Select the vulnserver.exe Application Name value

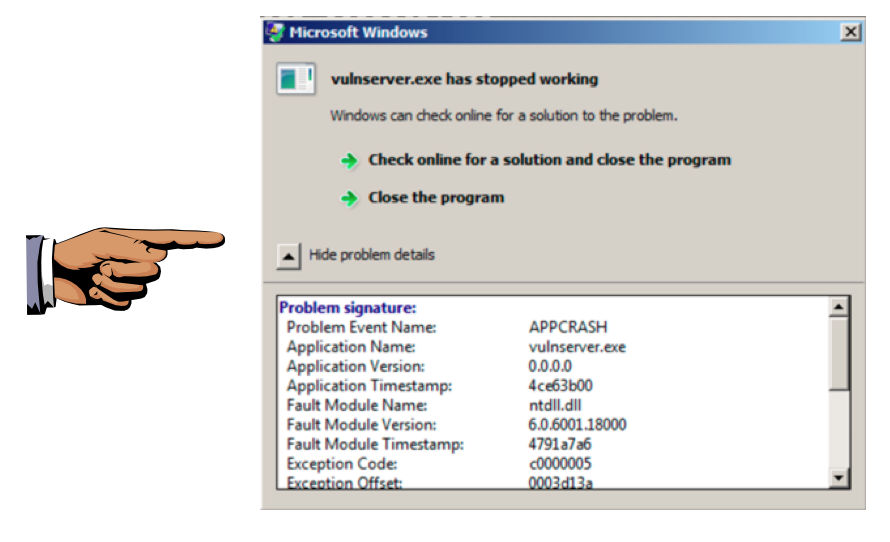(577, 347)
